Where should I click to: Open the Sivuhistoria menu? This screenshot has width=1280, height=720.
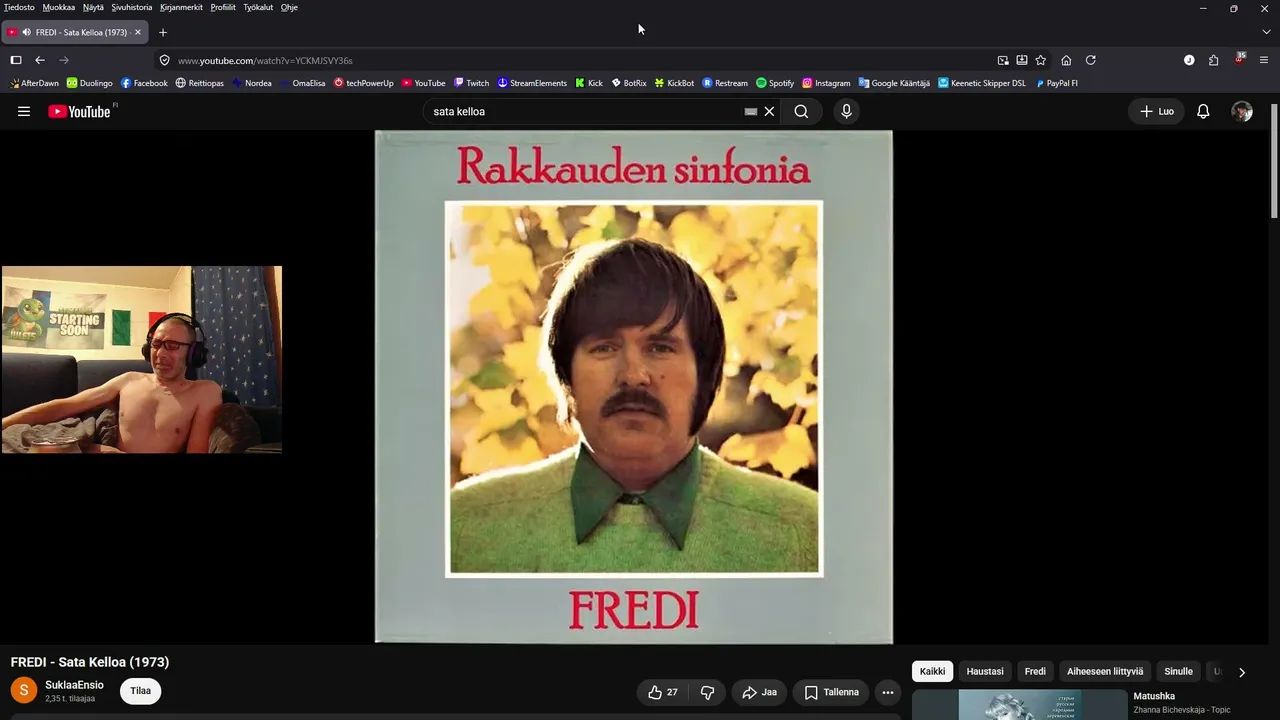coord(132,7)
